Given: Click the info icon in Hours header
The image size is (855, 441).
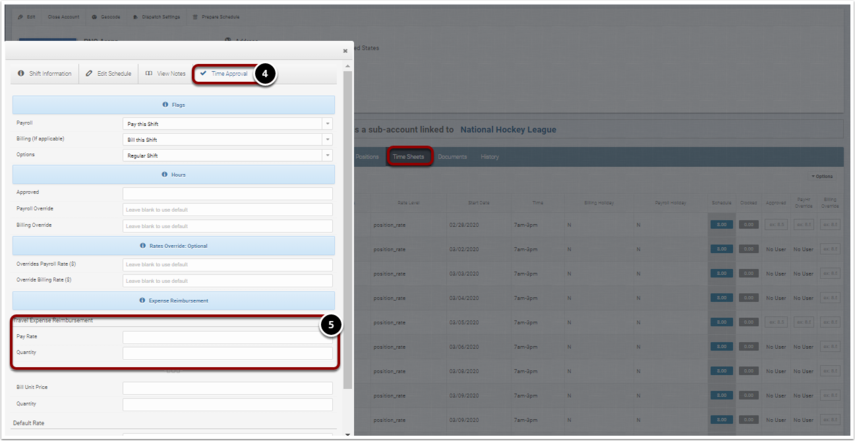Looking at the screenshot, I should (x=164, y=175).
